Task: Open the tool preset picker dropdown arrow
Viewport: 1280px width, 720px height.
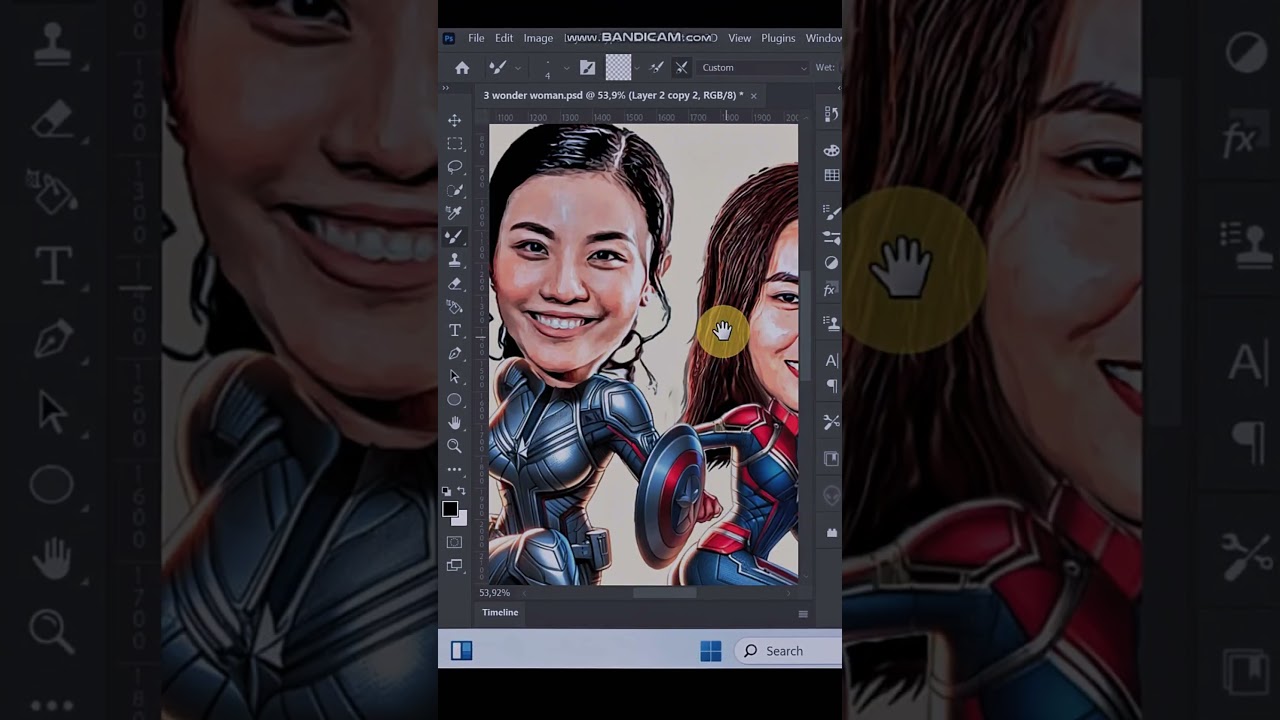Action: coord(517,68)
